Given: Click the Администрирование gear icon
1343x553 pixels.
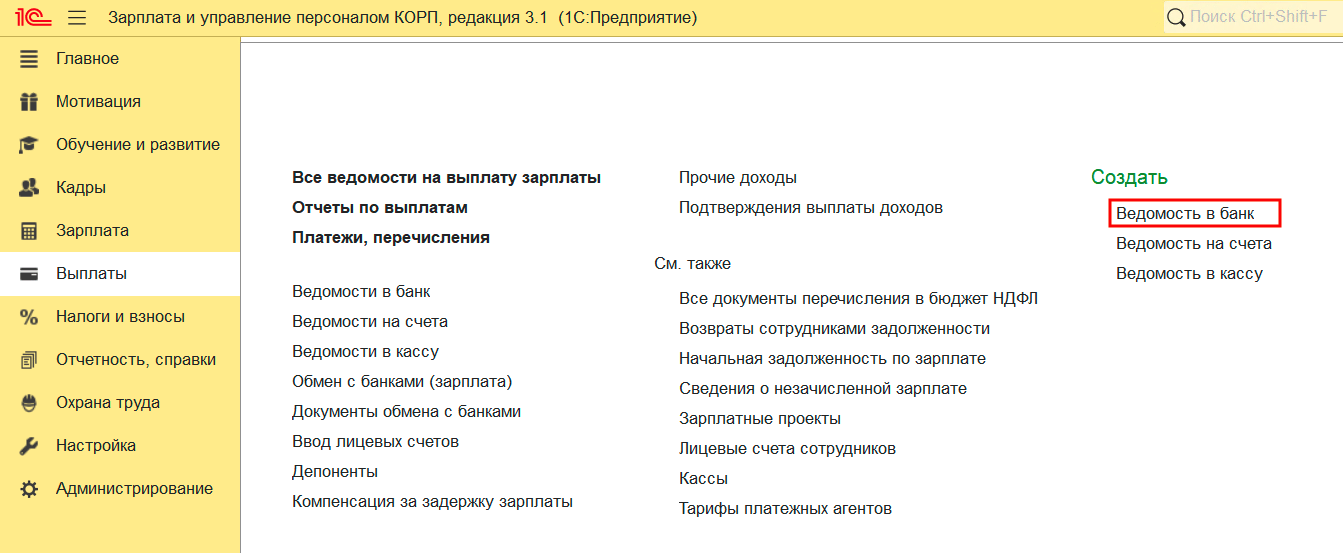Looking at the screenshot, I should point(29,489).
